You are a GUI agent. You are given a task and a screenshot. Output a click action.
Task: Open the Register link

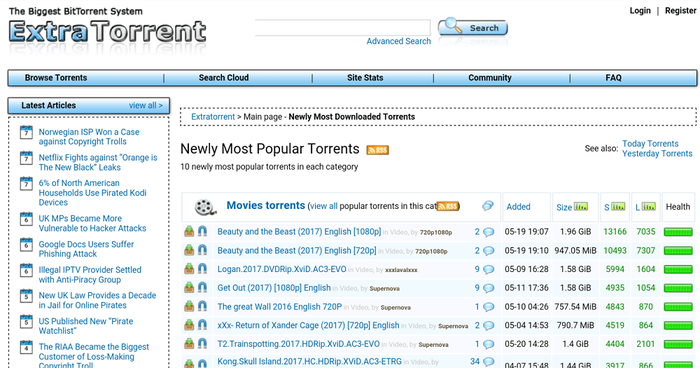click(680, 11)
